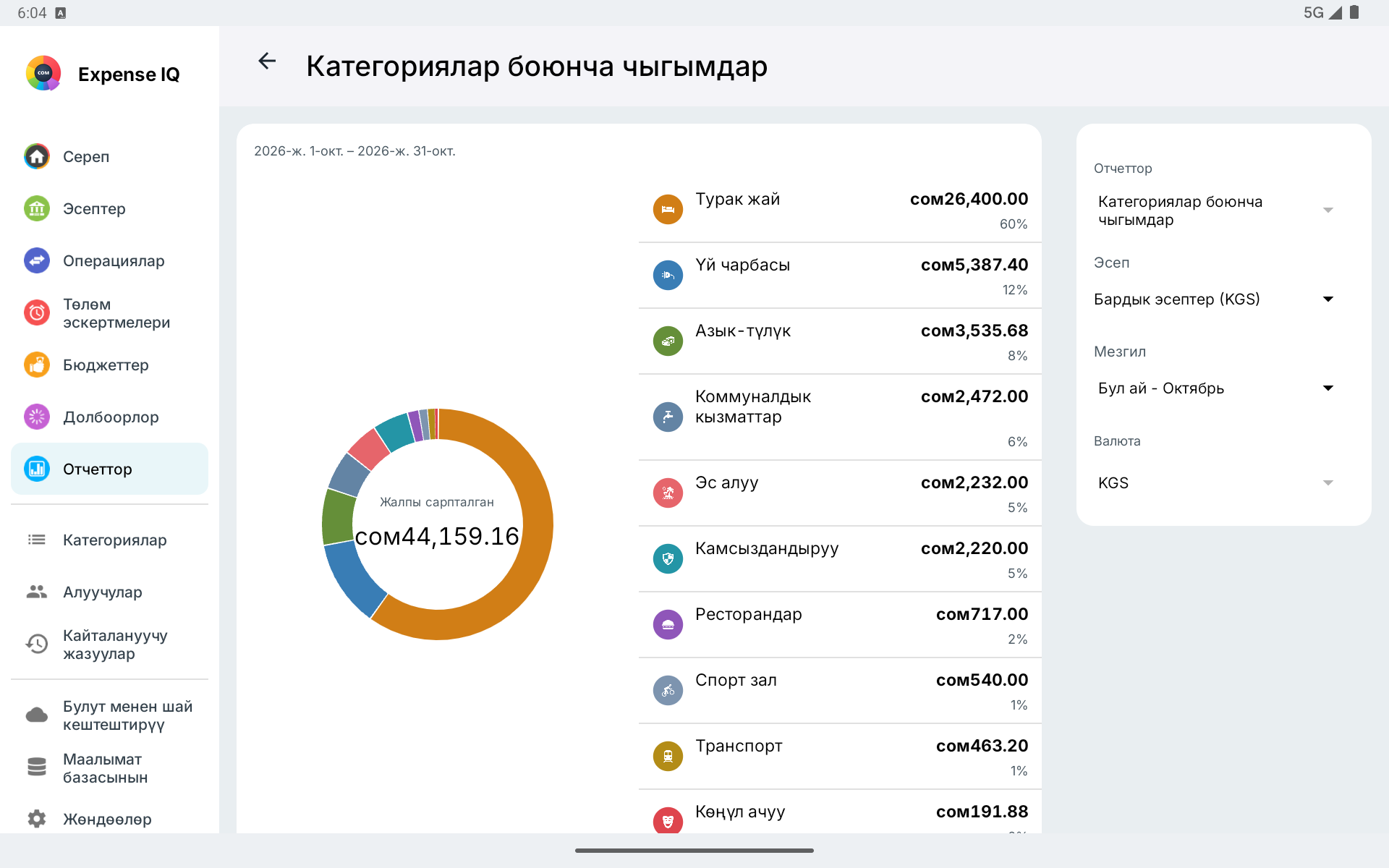The width and height of the screenshot is (1389, 868).
Task: Click Expense IQ app logo
Action: pos(43,73)
